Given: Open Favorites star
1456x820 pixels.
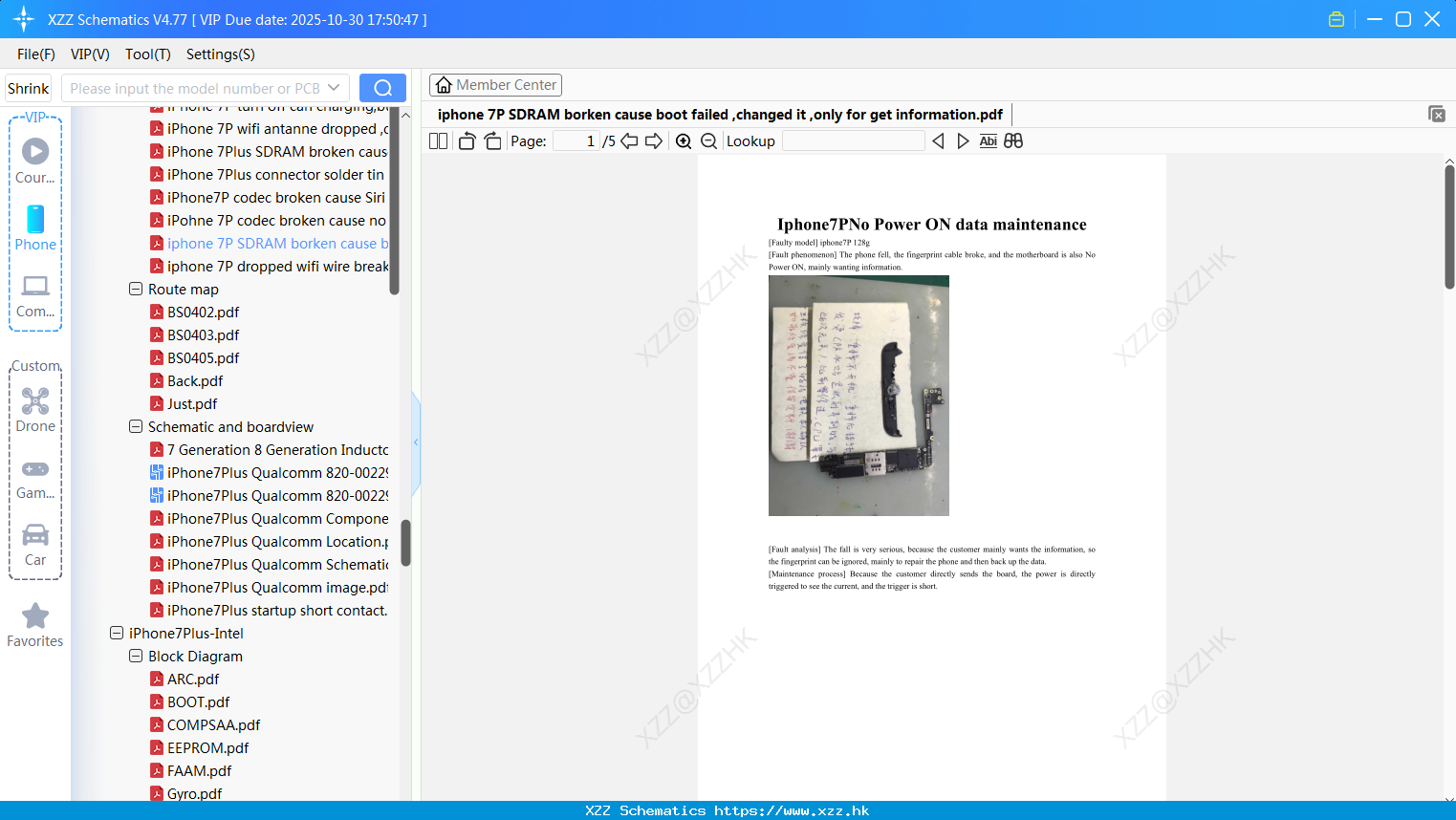Looking at the screenshot, I should [x=35, y=625].
